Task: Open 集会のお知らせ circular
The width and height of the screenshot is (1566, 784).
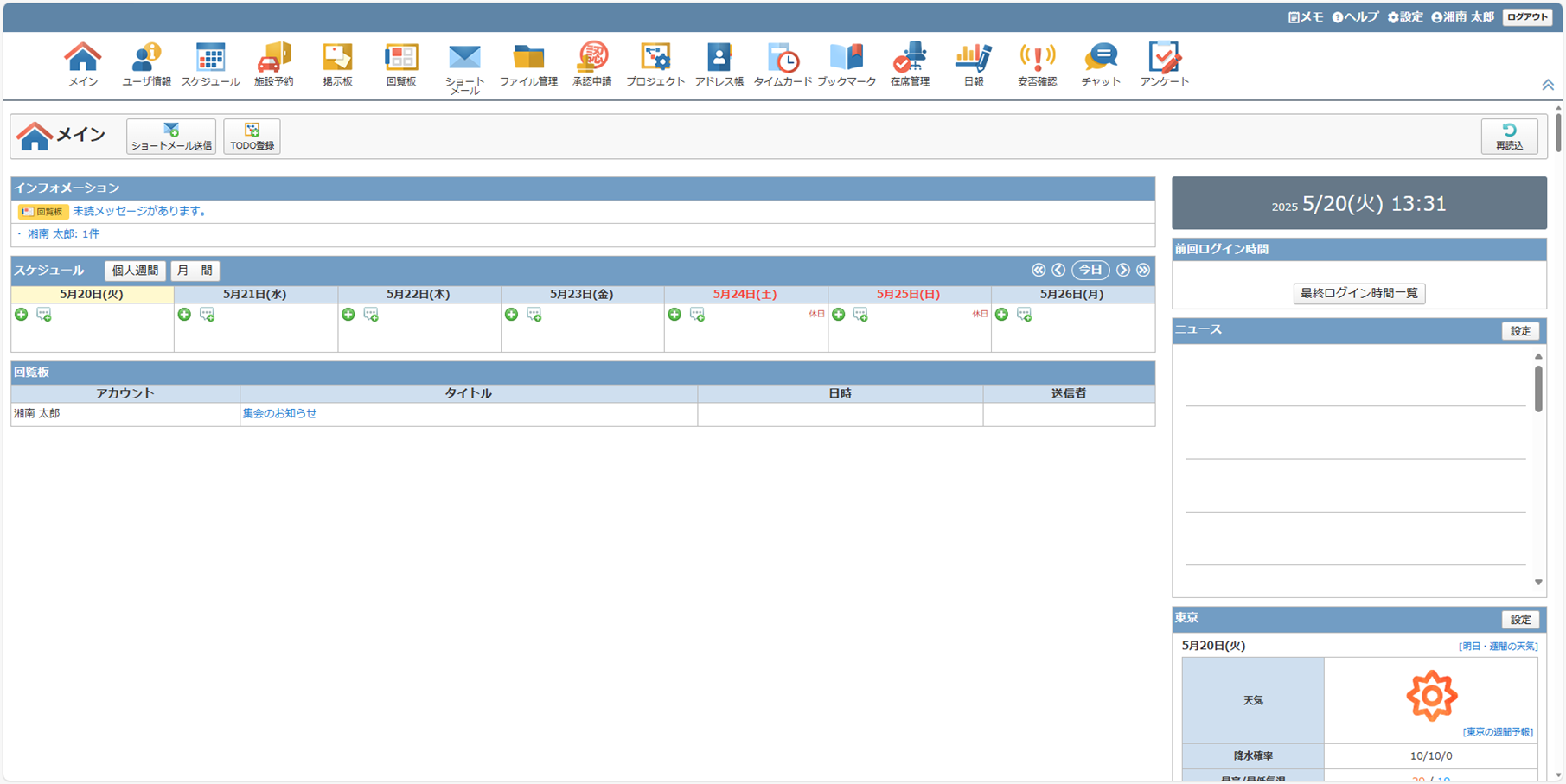Action: (x=279, y=414)
